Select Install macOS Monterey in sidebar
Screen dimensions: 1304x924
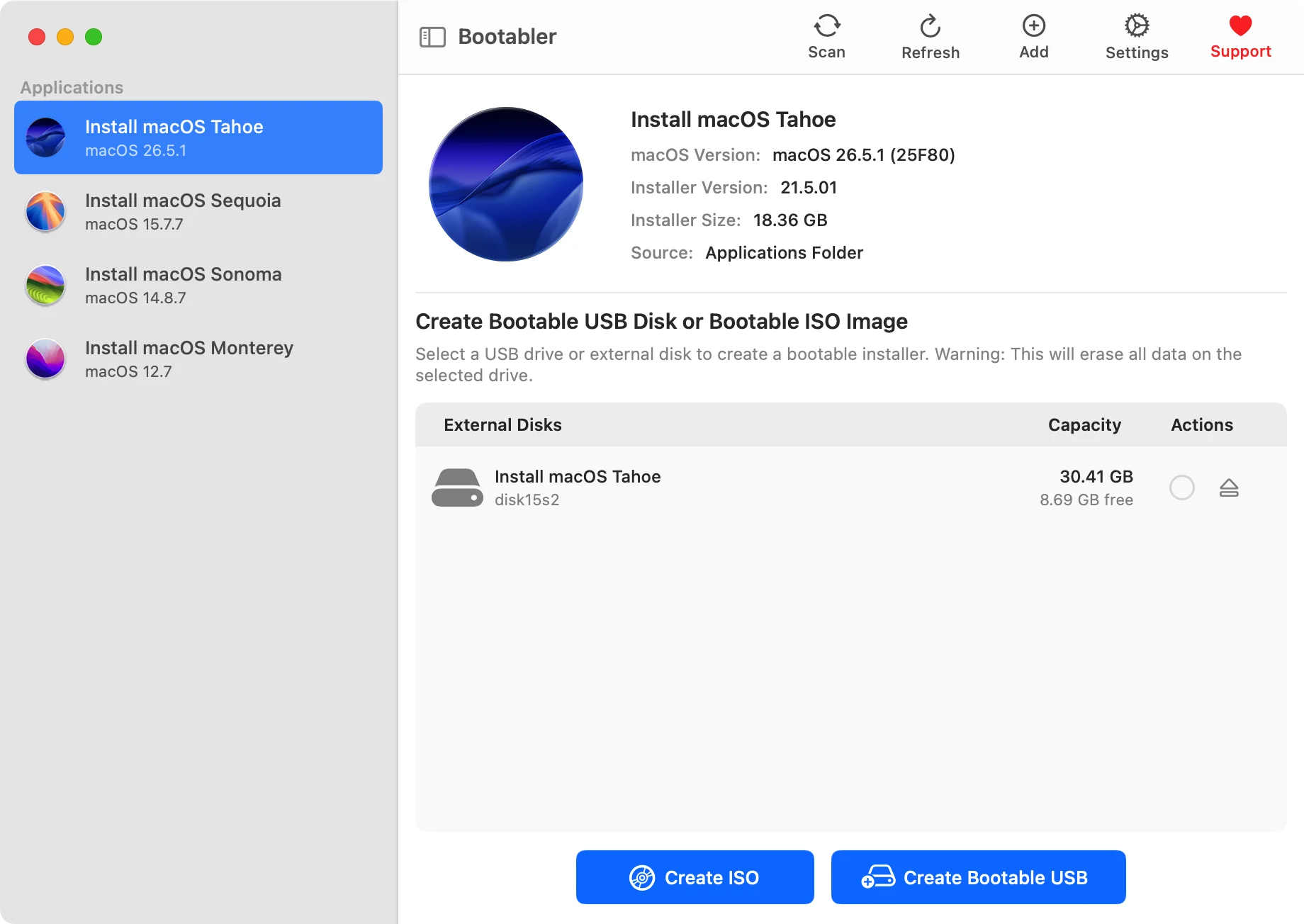(x=198, y=359)
